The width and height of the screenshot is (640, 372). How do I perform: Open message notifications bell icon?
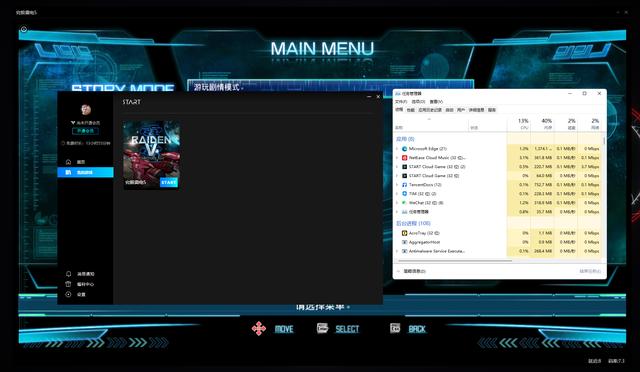tap(69, 274)
